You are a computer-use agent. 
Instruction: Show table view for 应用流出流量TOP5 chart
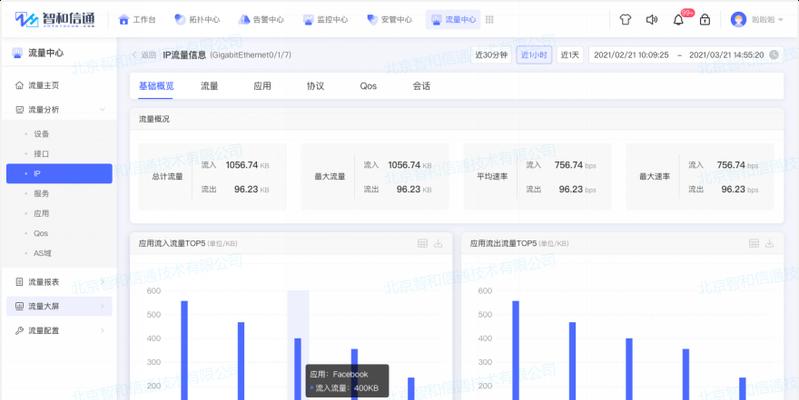(754, 244)
